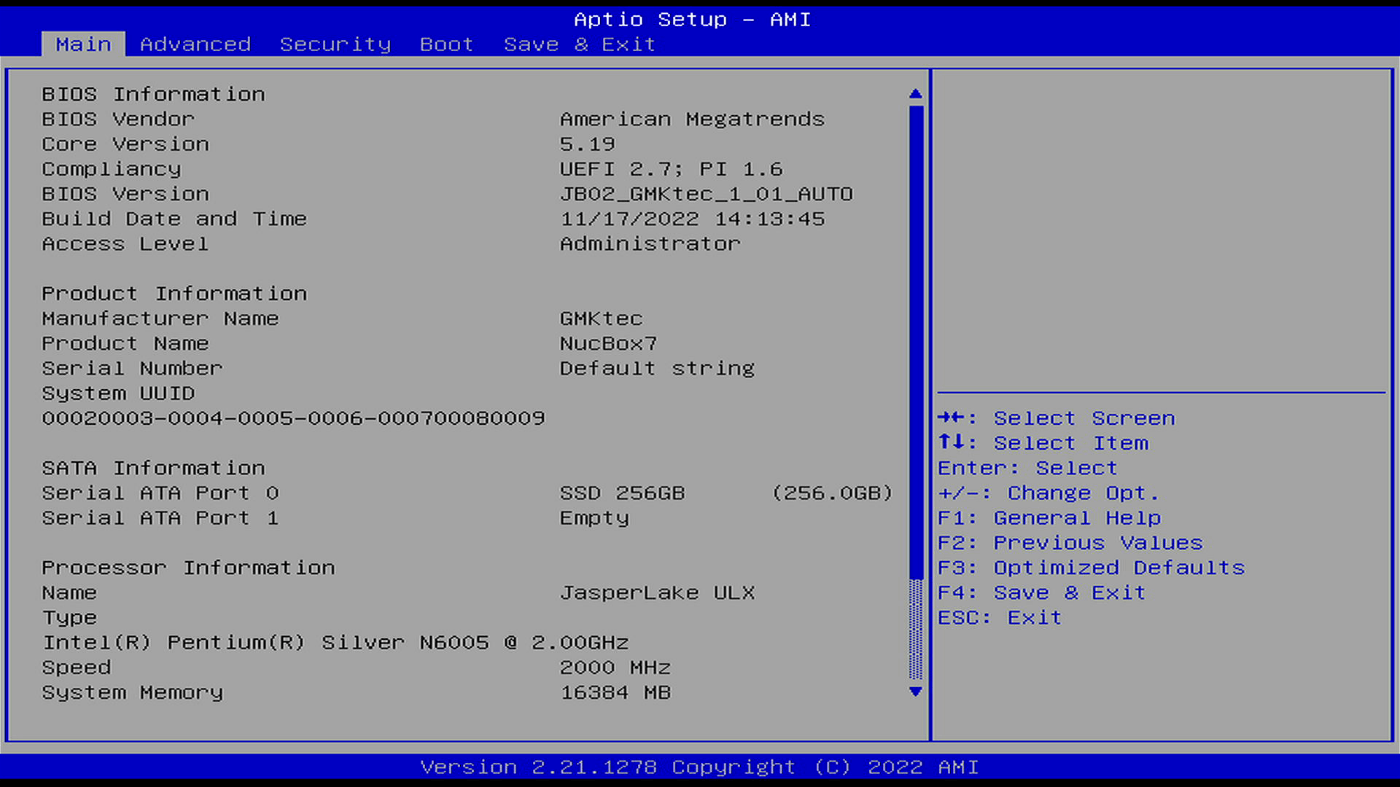Select the Access Level label
This screenshot has width=1400, height=787.
click(125, 244)
